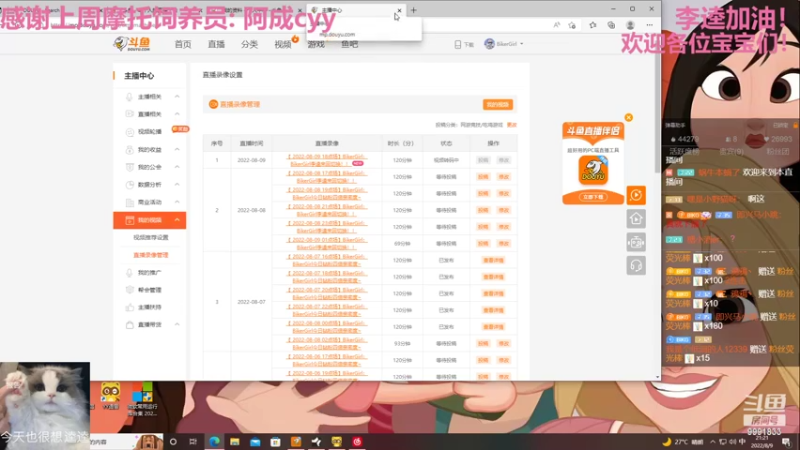This screenshot has height=450, width=800.
Task: Open the 2022-08-08 17点场 recording link
Action: [327, 177]
